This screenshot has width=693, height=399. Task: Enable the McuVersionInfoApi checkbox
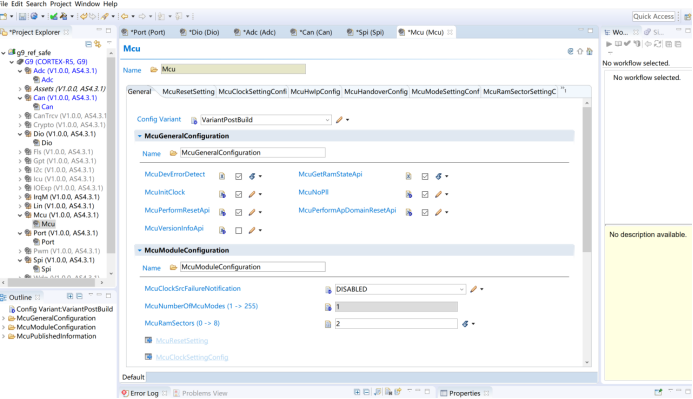tap(239, 231)
